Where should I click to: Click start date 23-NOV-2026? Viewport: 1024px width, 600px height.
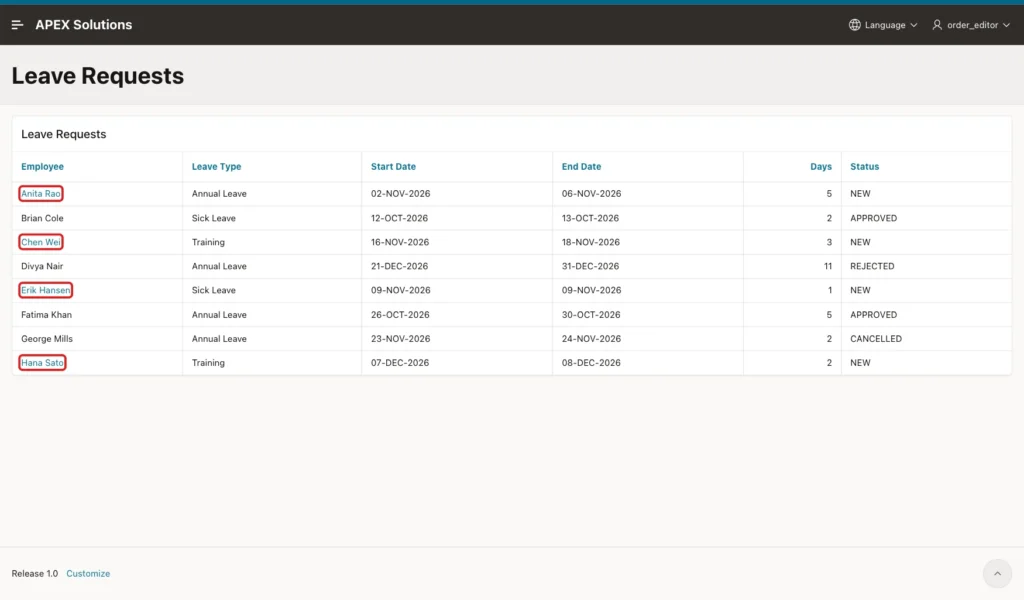pos(400,339)
